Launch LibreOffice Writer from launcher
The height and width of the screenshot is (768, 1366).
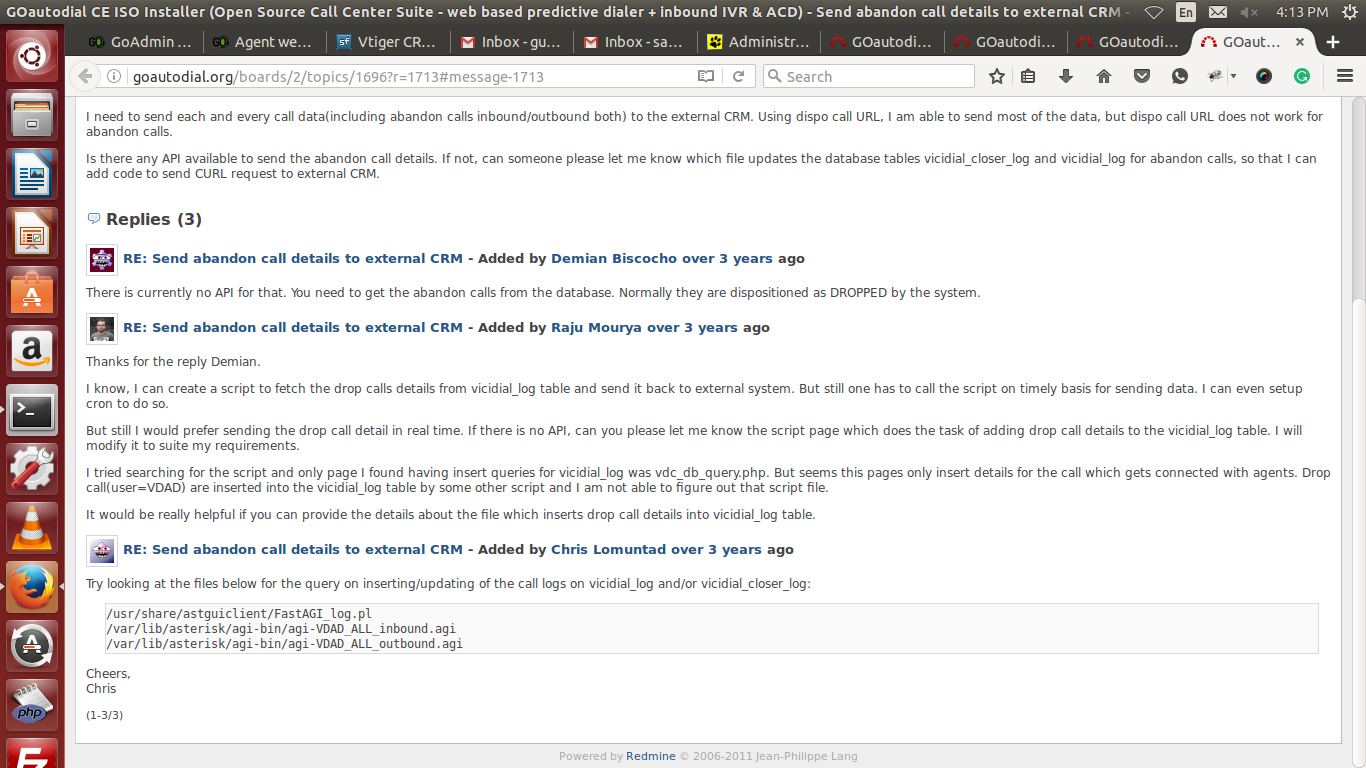(32, 174)
